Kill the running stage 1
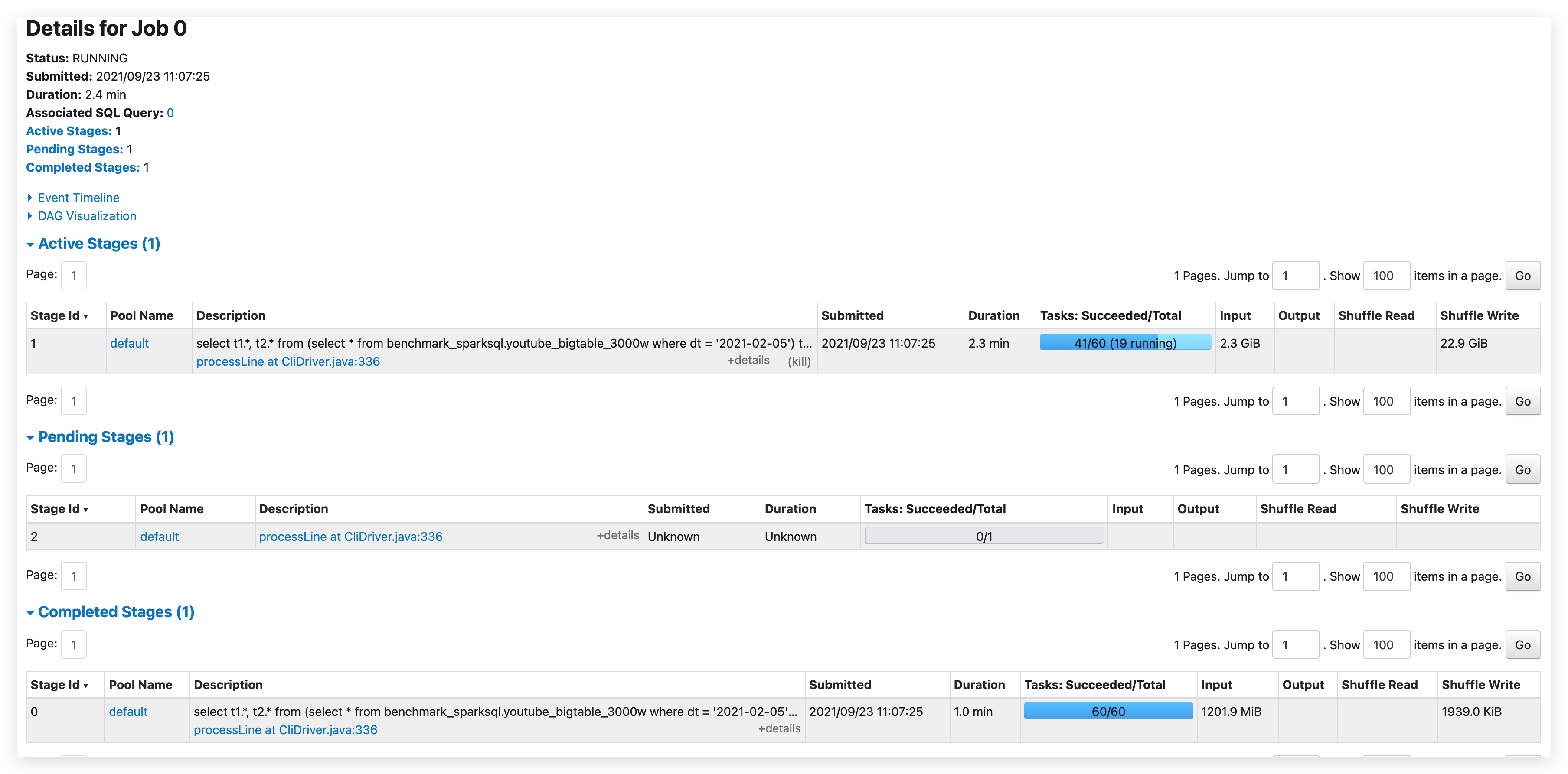The height and width of the screenshot is (774, 1568). tap(799, 360)
